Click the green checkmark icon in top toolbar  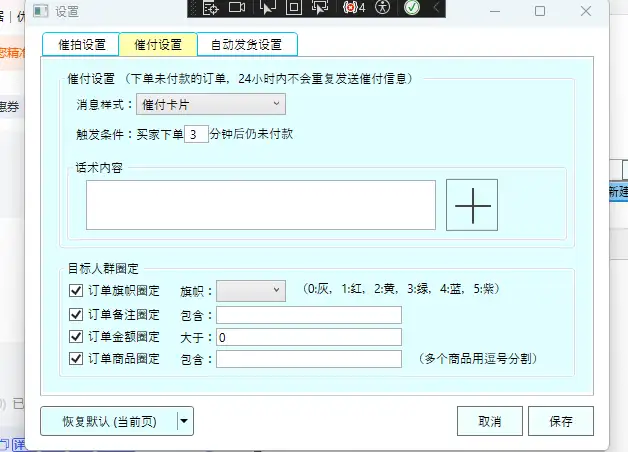[412, 7]
